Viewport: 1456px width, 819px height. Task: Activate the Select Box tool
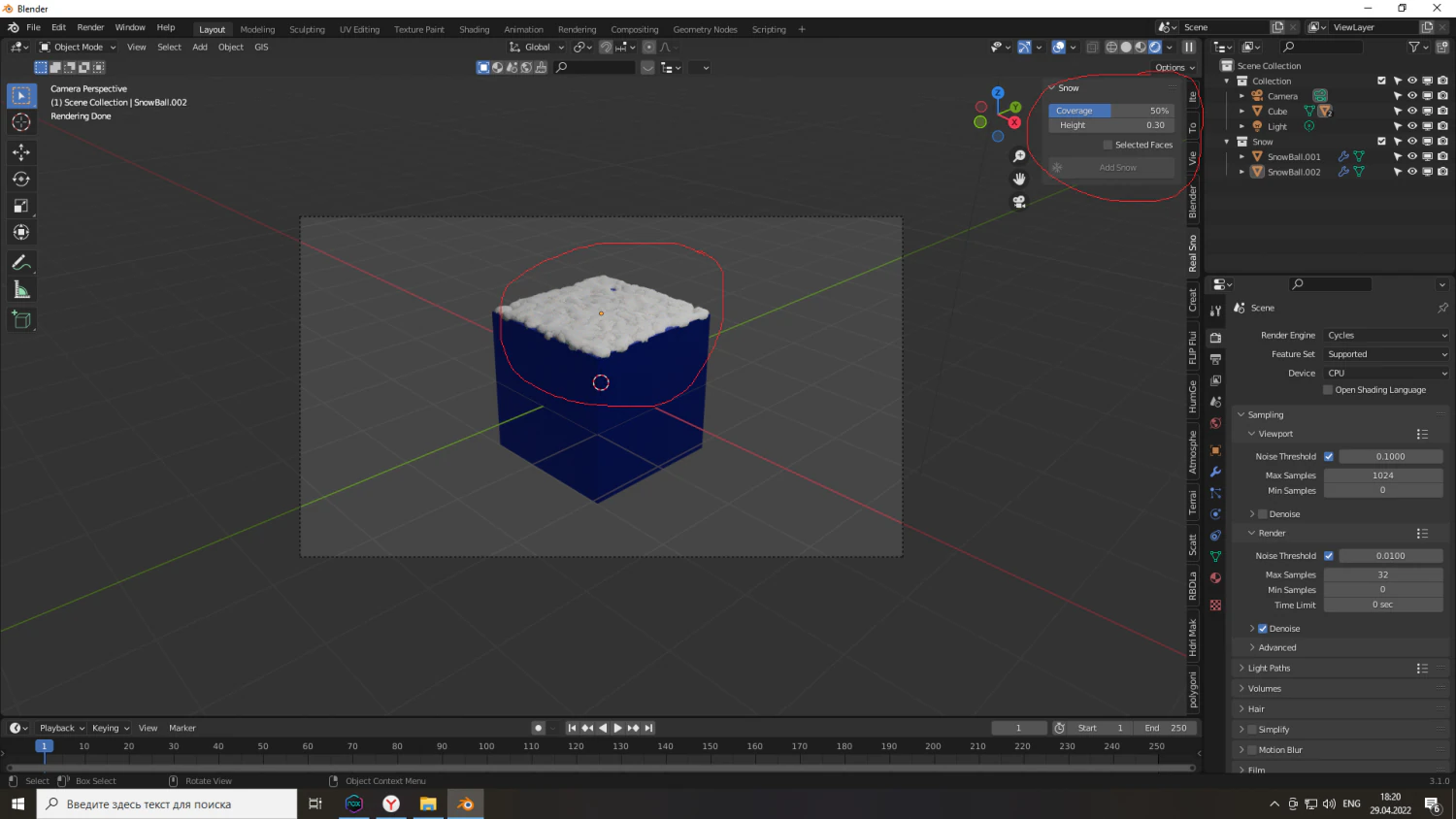click(x=21, y=95)
